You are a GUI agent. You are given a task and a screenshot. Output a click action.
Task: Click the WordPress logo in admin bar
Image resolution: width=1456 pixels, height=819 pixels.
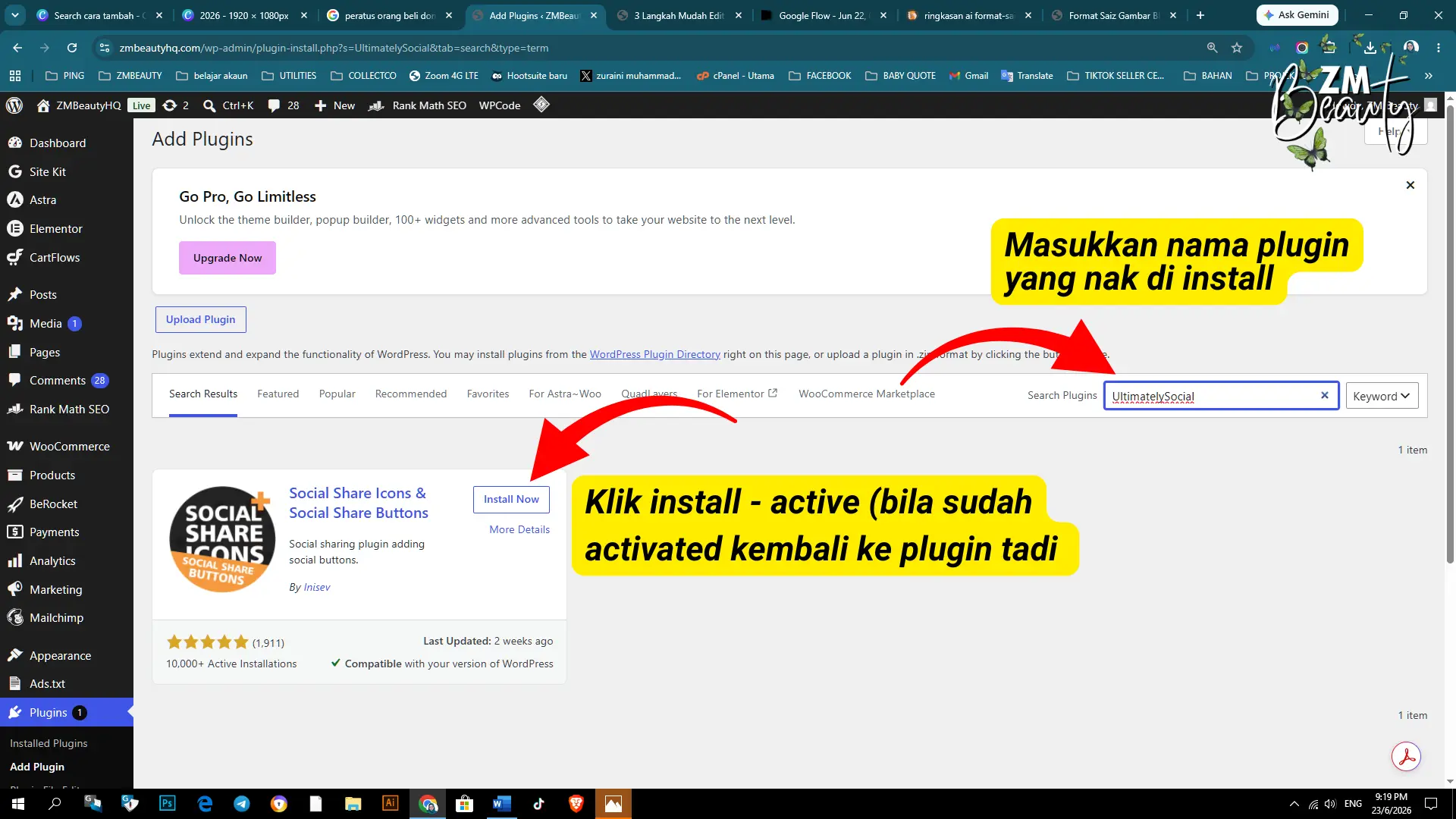tap(14, 105)
